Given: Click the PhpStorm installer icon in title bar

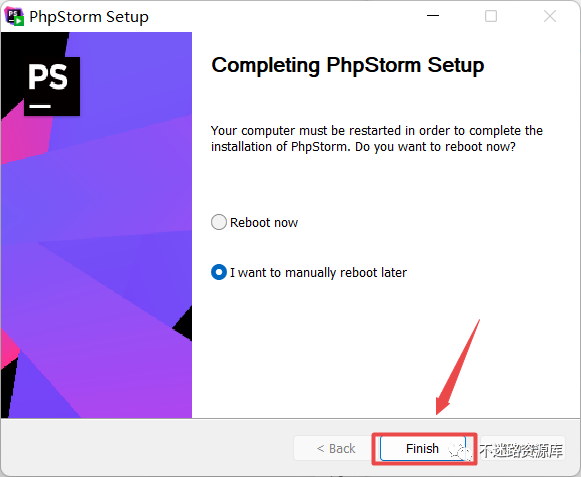Looking at the screenshot, I should point(14,16).
